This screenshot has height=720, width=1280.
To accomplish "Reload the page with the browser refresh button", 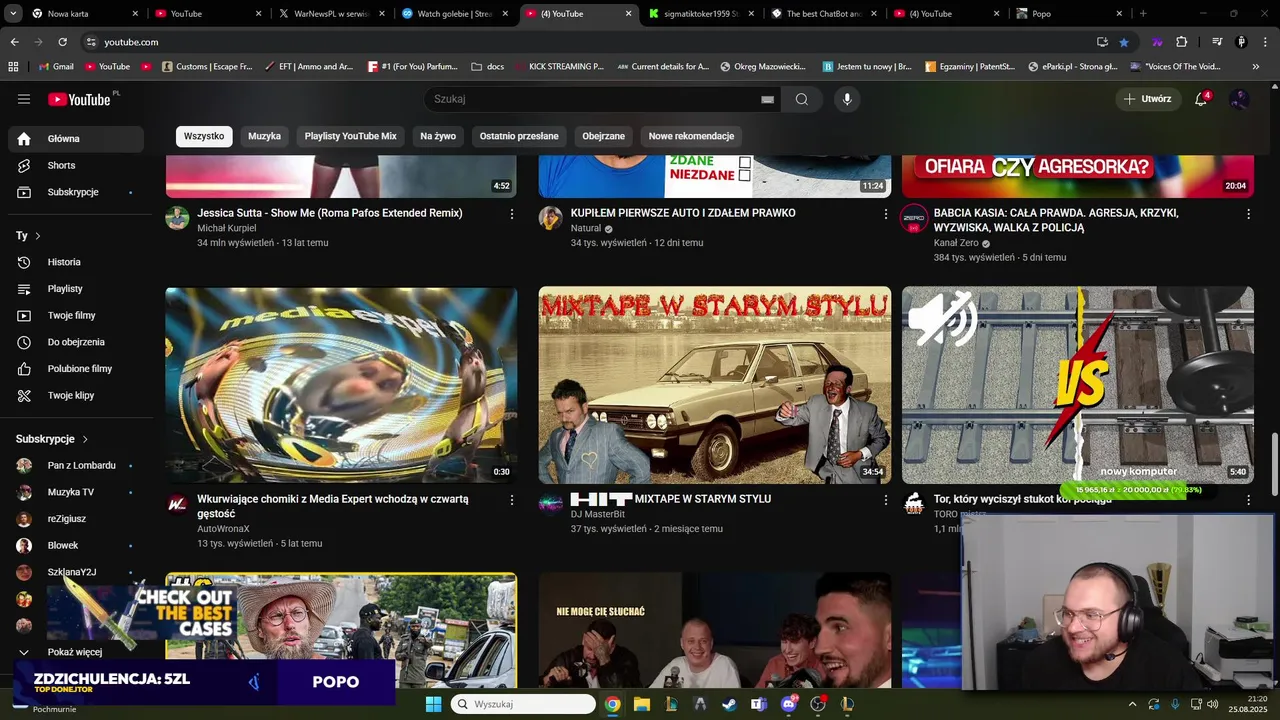I will pos(62,42).
